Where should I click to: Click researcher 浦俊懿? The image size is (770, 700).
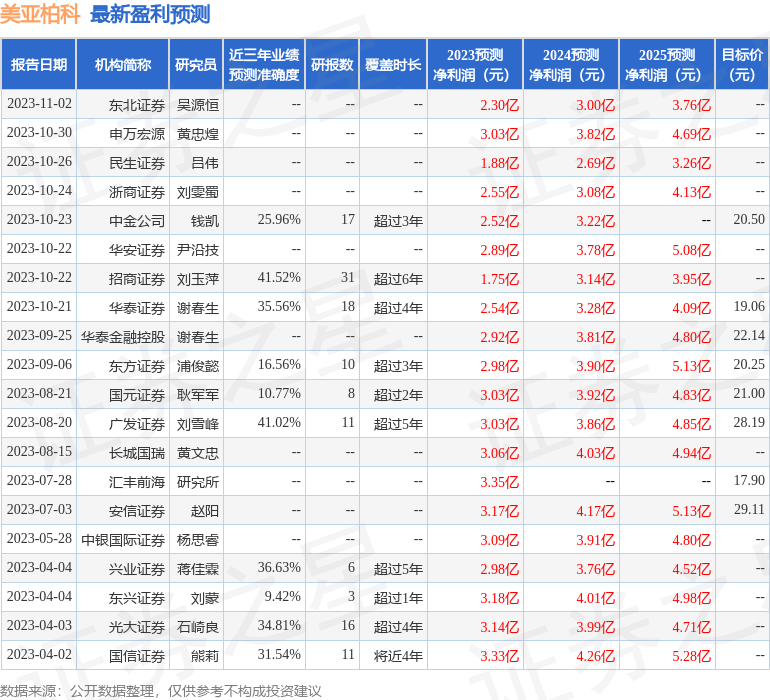pyautogui.click(x=197, y=366)
